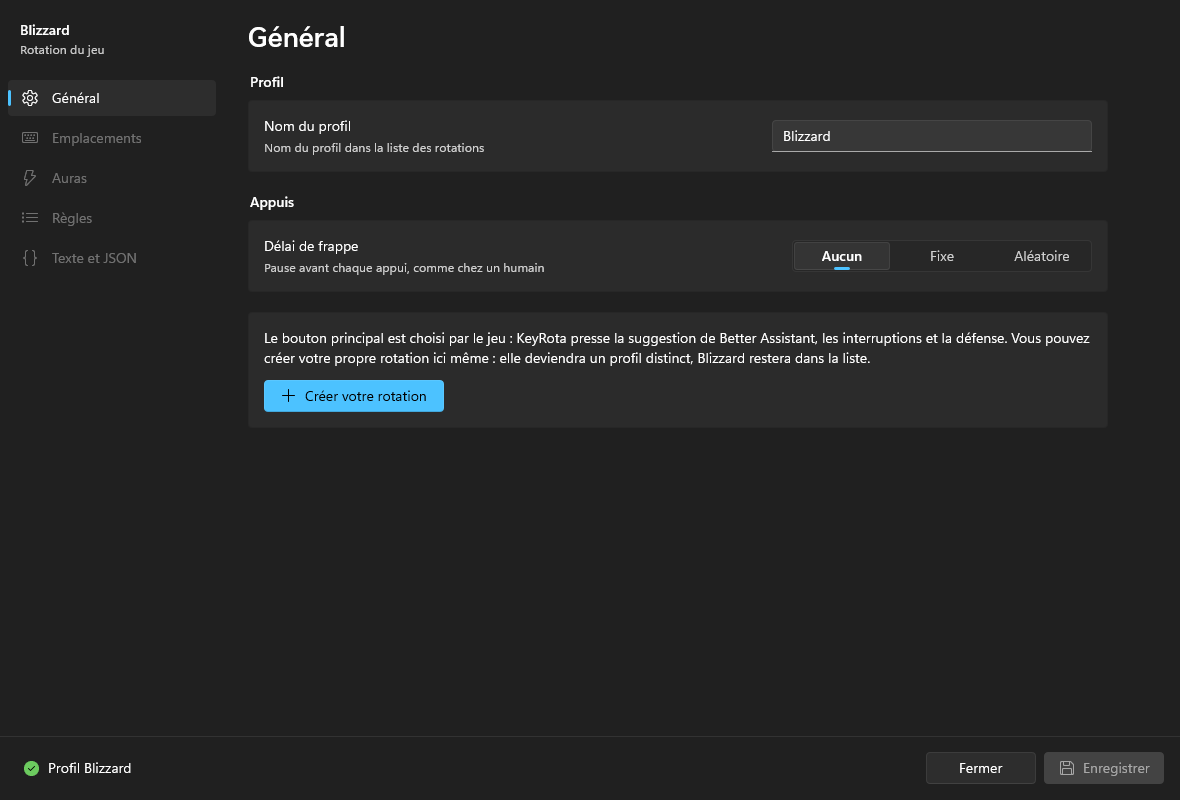Image resolution: width=1180 pixels, height=800 pixels.
Task: Open the Général section
Action: pos(112,98)
